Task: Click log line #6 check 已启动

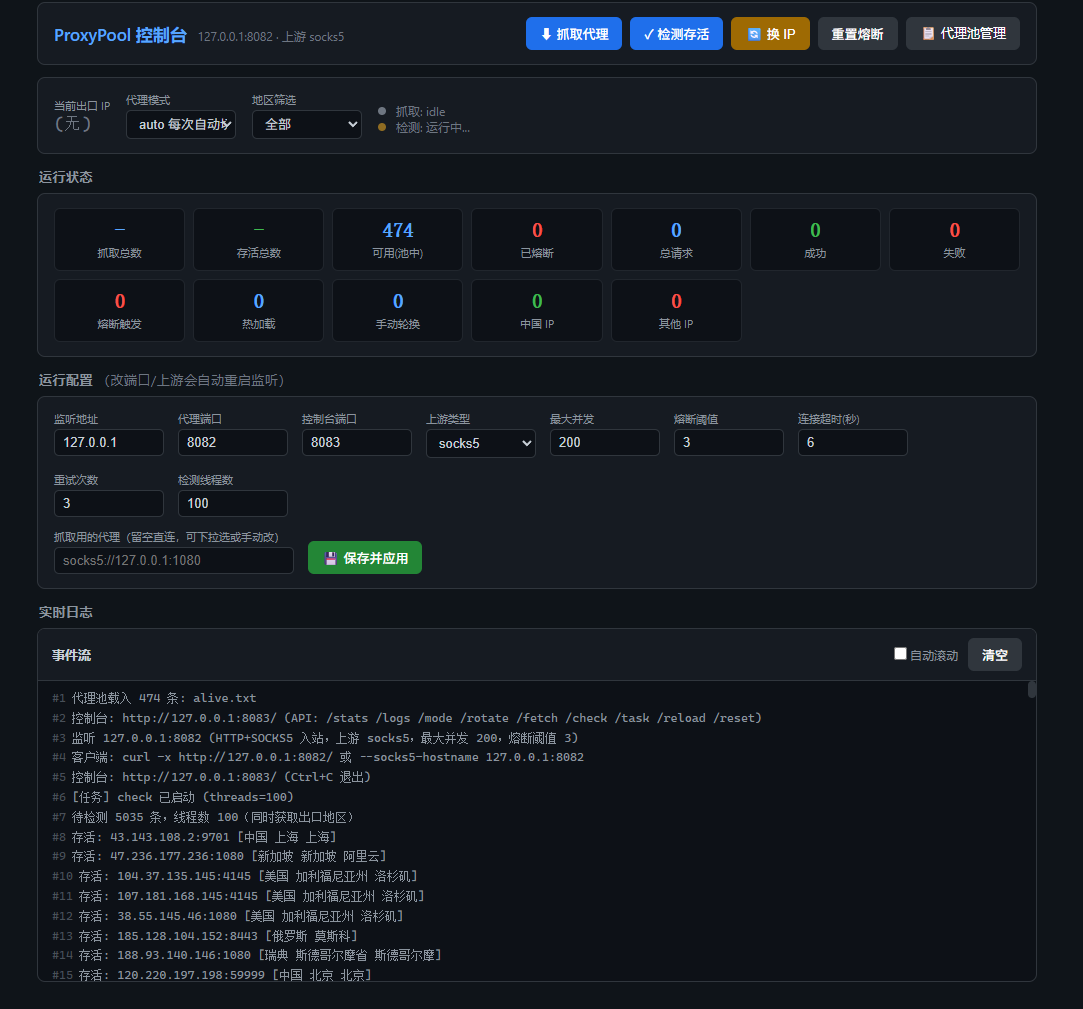Action: click(173, 797)
